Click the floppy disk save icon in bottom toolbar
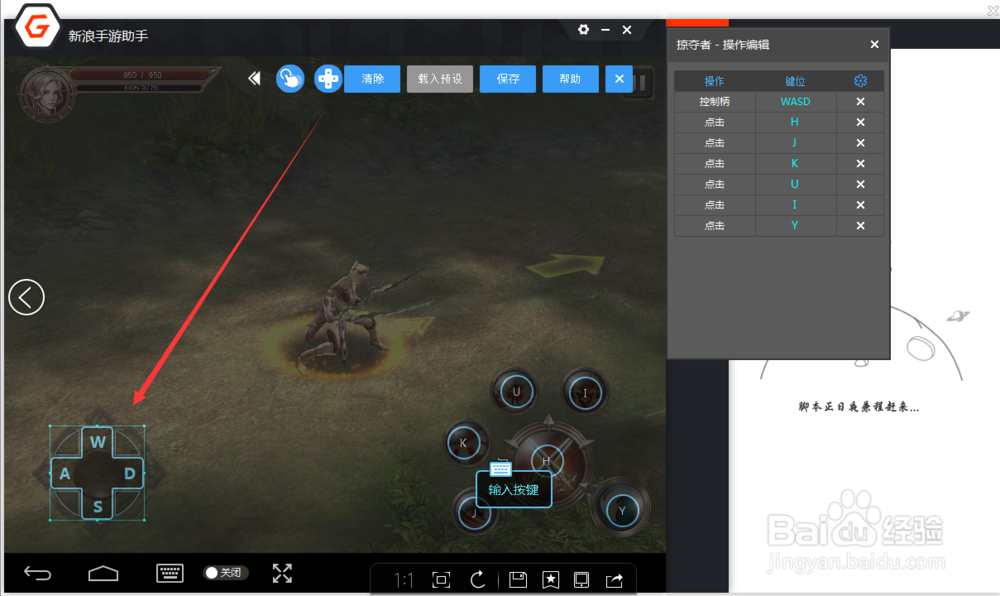The width and height of the screenshot is (1000, 596). [518, 579]
